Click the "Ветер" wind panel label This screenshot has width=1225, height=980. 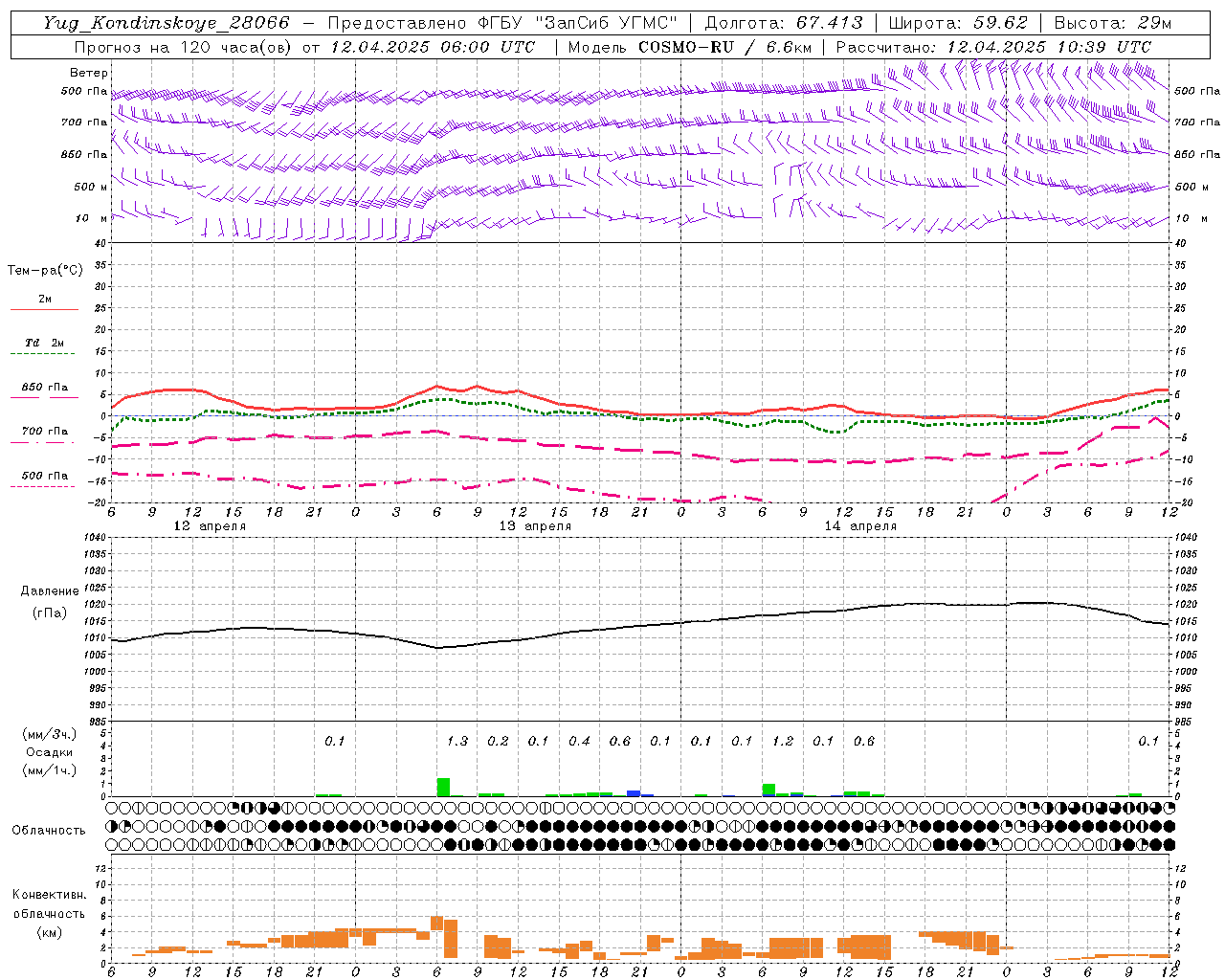[x=89, y=73]
